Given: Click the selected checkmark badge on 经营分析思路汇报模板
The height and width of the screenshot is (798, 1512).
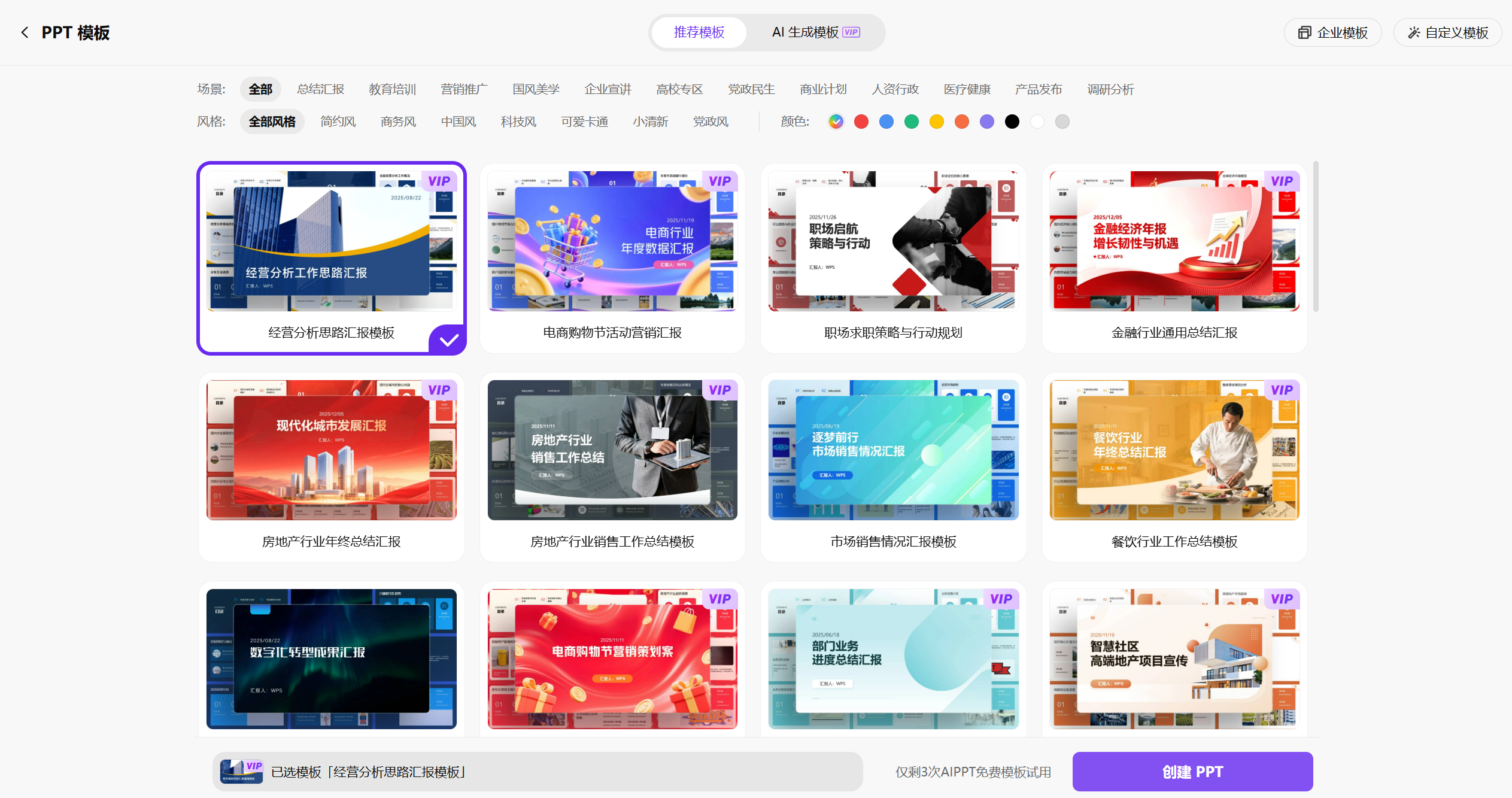Looking at the screenshot, I should coord(448,340).
